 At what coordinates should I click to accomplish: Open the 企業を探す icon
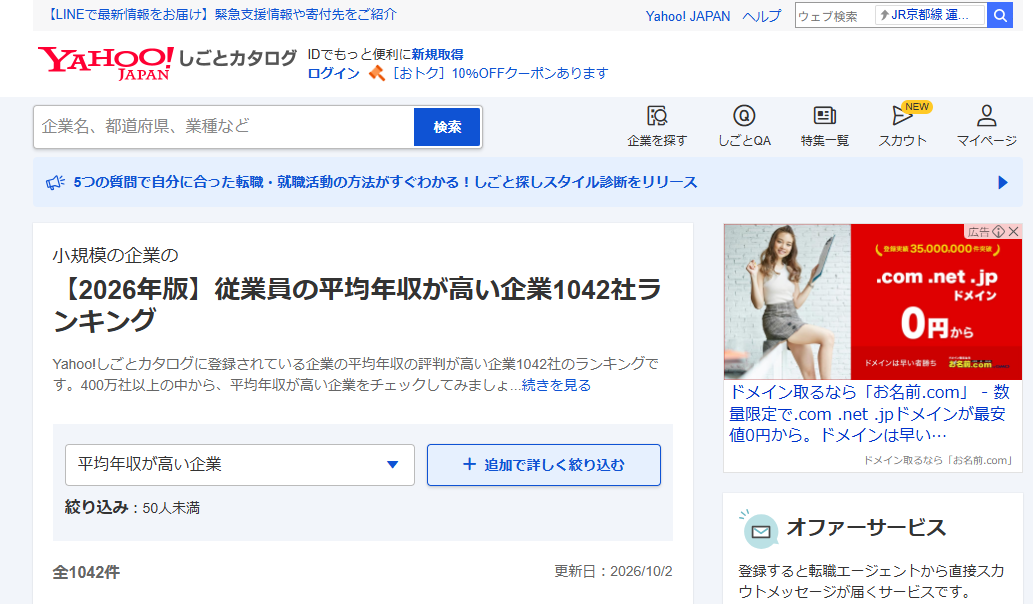tap(657, 125)
